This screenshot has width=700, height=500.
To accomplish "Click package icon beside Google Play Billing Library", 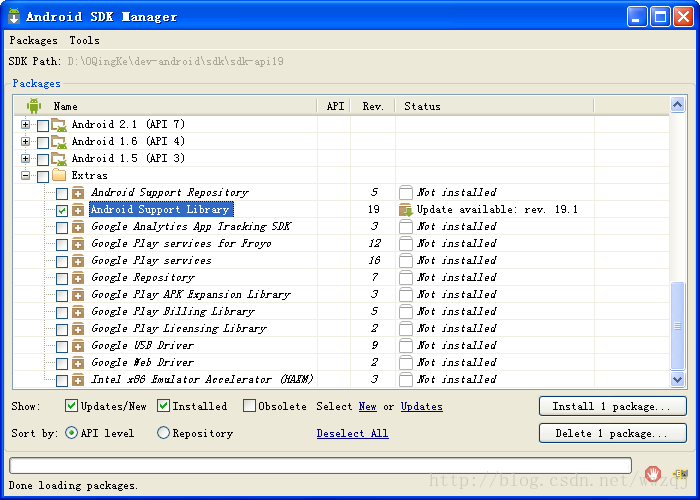I will [78, 312].
